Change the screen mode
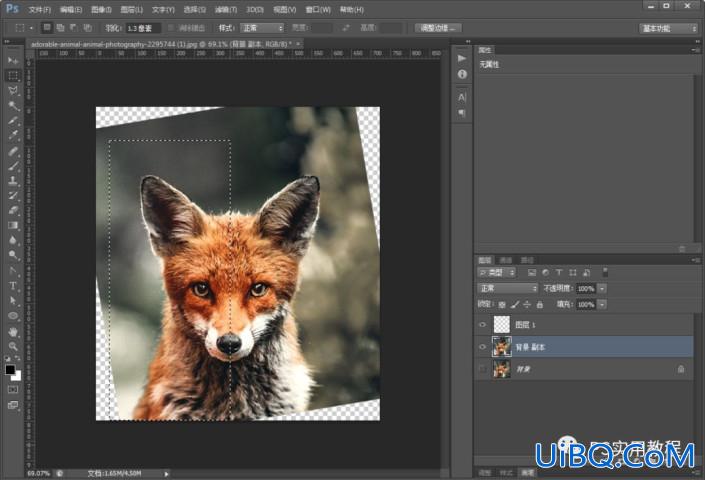 coord(13,405)
